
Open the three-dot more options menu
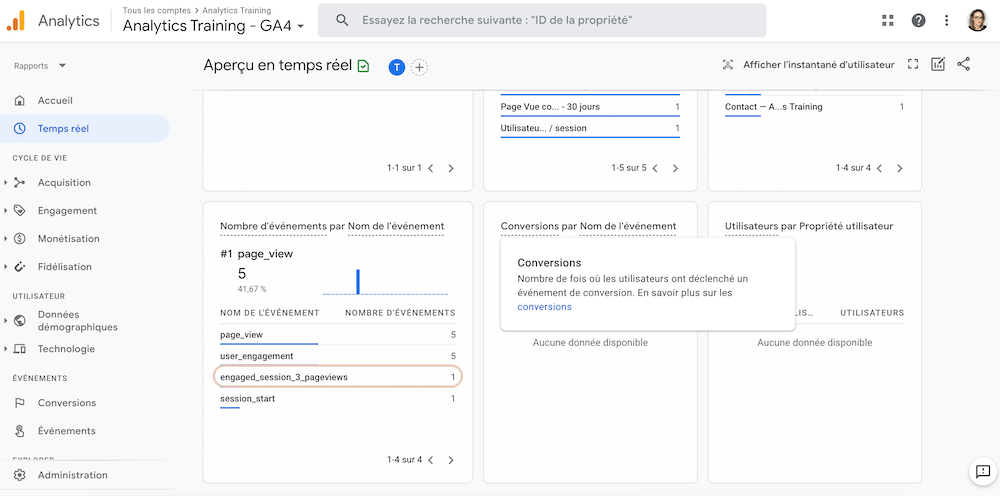(946, 20)
